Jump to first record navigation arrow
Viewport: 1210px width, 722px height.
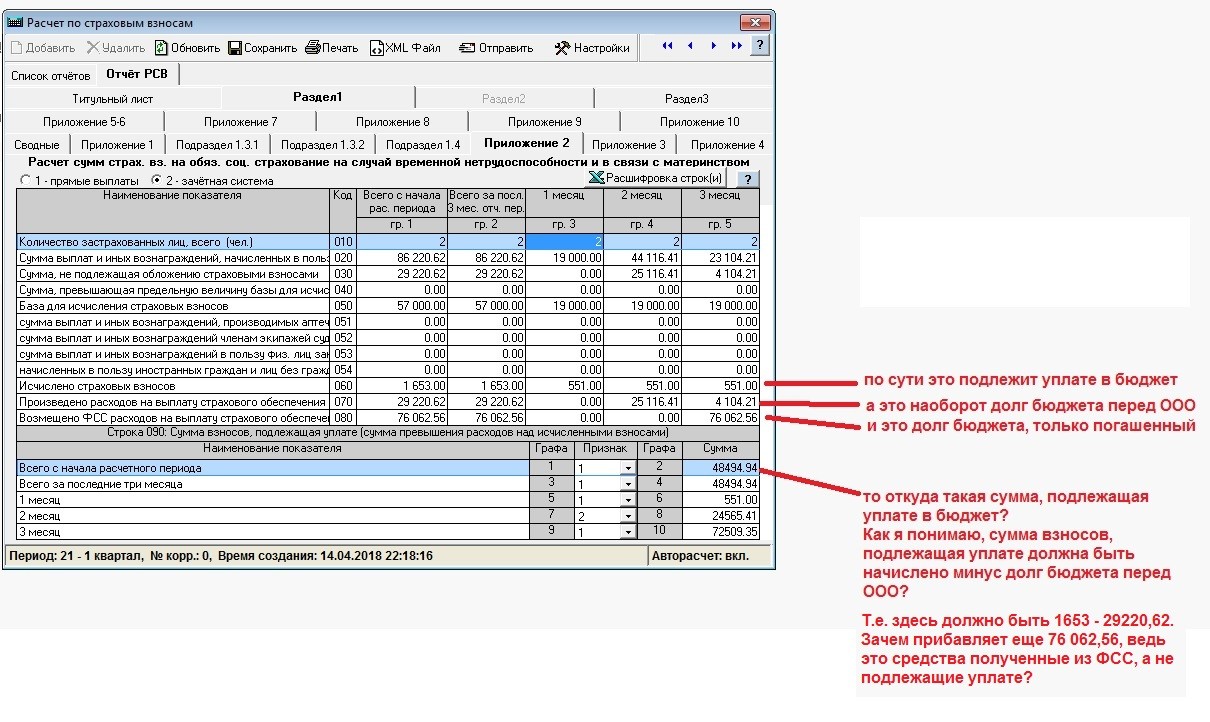click(667, 46)
